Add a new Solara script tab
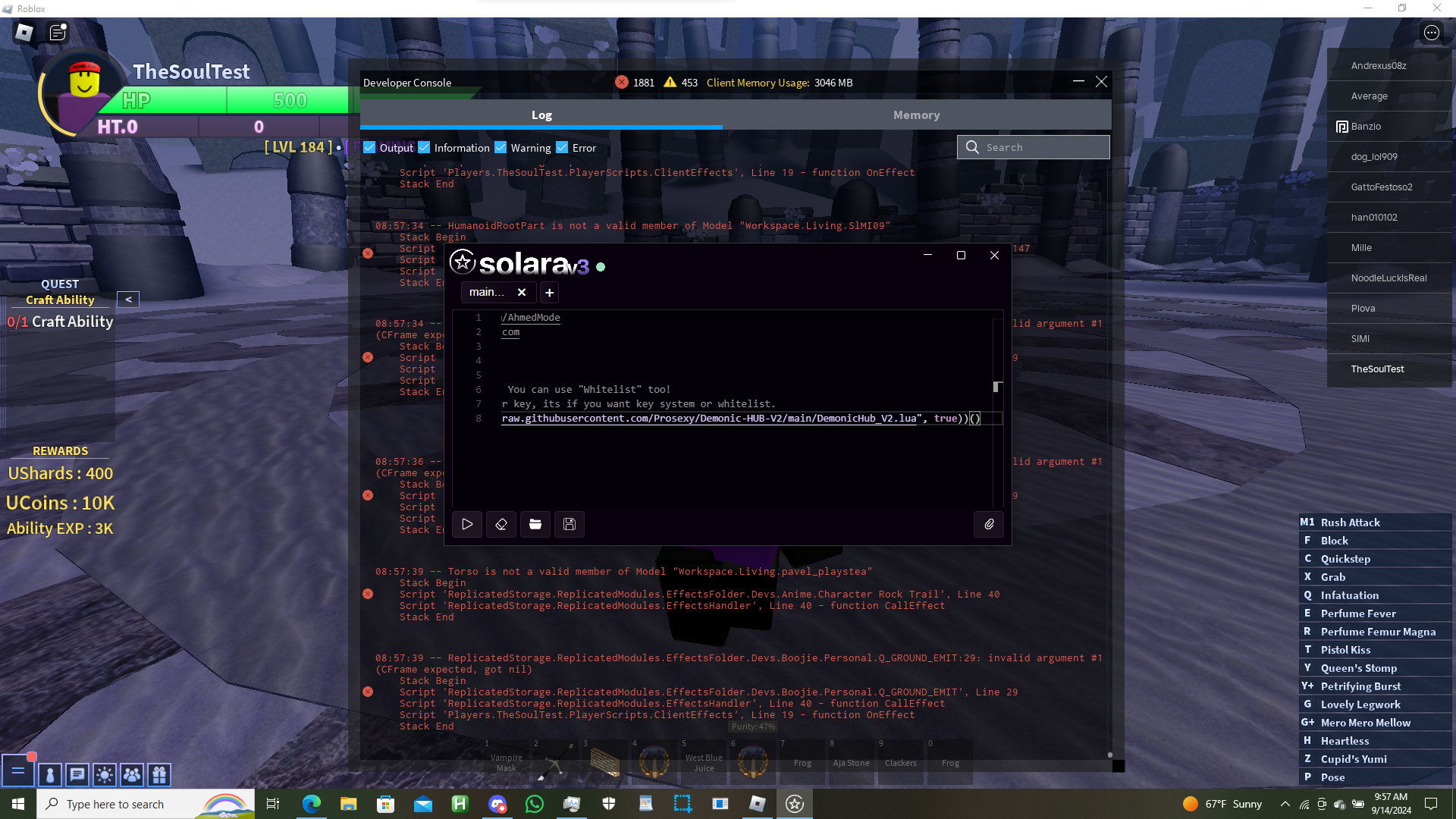 (550, 293)
